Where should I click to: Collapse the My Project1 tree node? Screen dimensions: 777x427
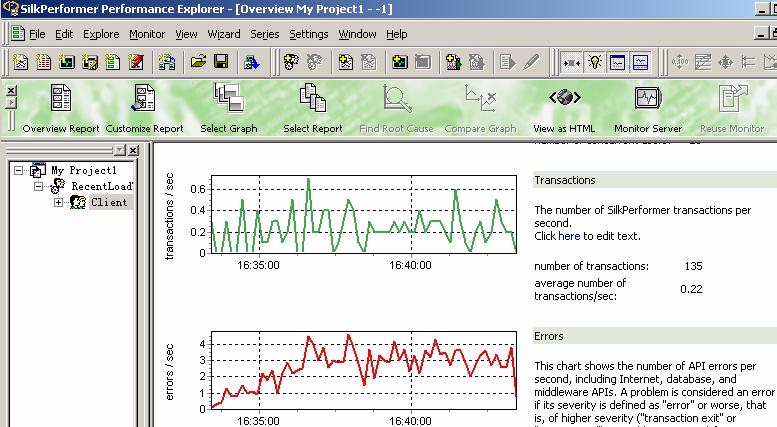click(19, 170)
